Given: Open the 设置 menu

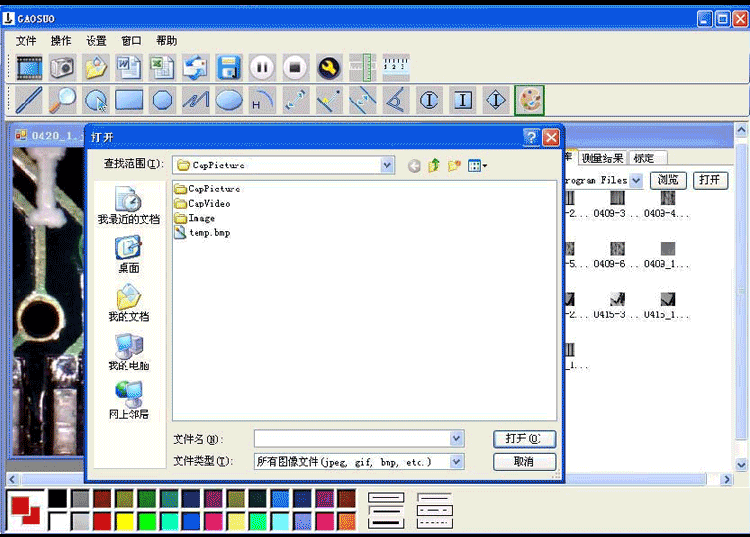Looking at the screenshot, I should pos(96,41).
